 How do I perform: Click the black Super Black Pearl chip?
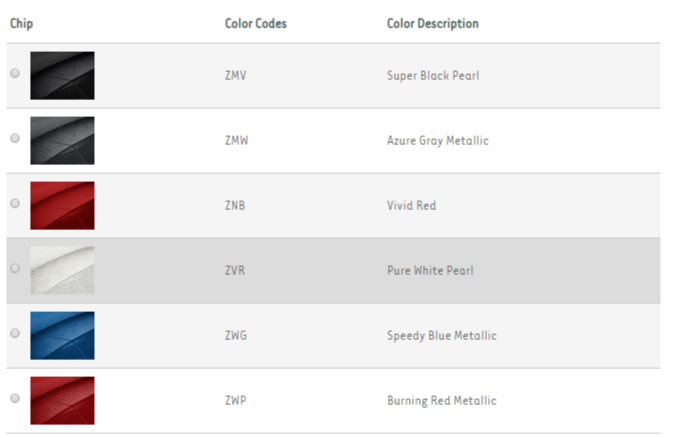62,76
